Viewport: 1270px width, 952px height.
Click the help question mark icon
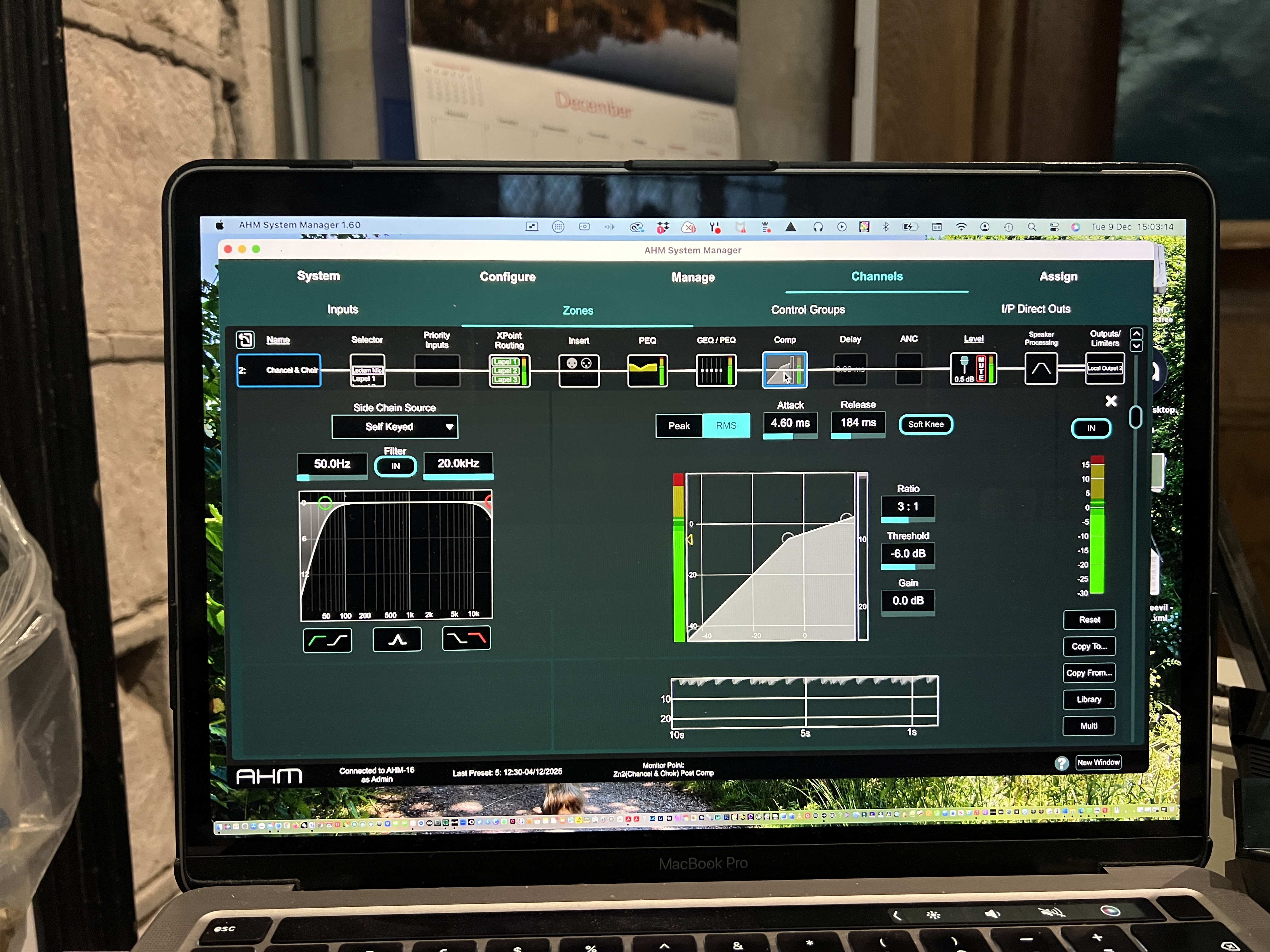[x=1061, y=763]
